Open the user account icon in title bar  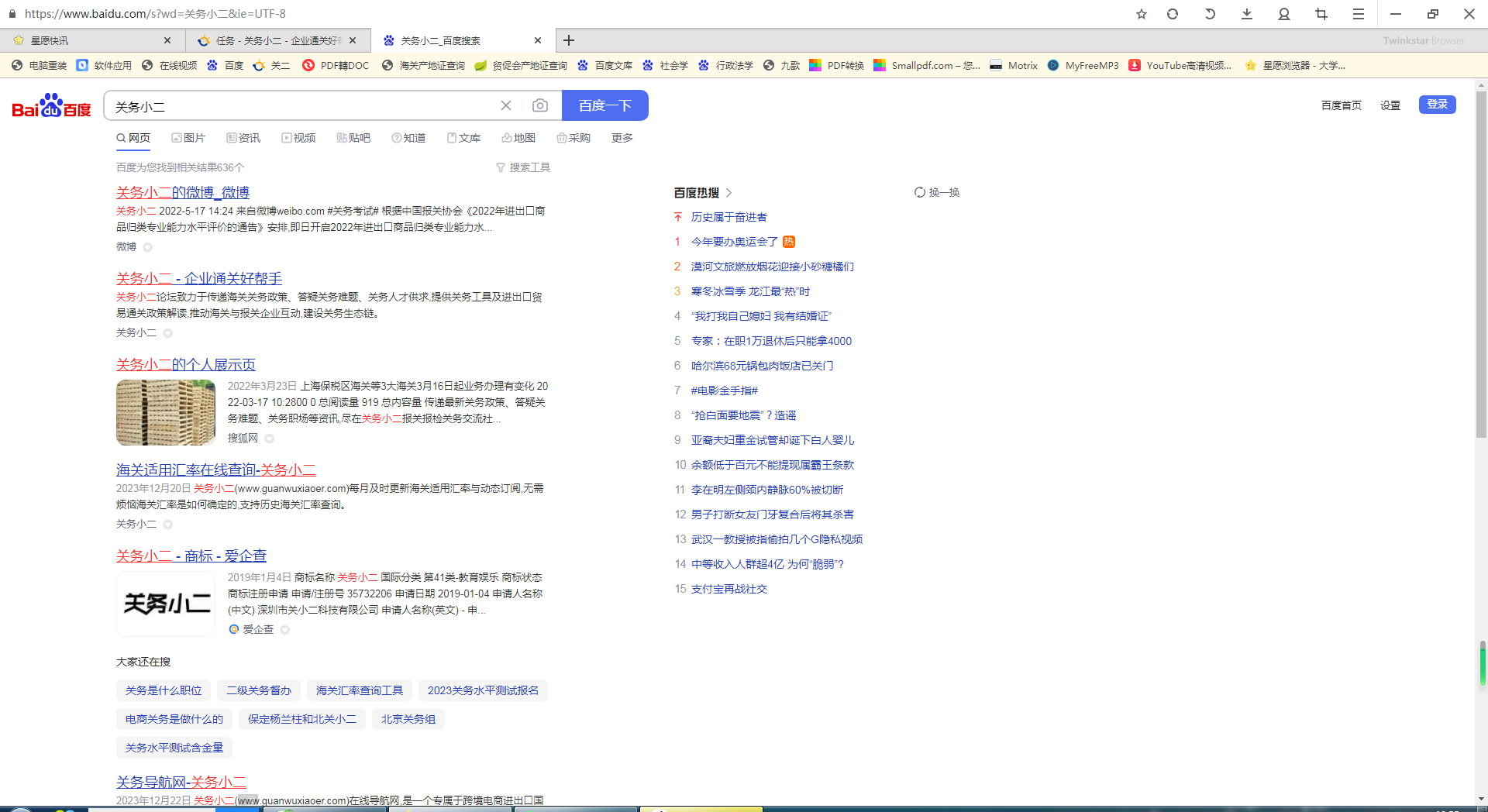click(x=1284, y=14)
